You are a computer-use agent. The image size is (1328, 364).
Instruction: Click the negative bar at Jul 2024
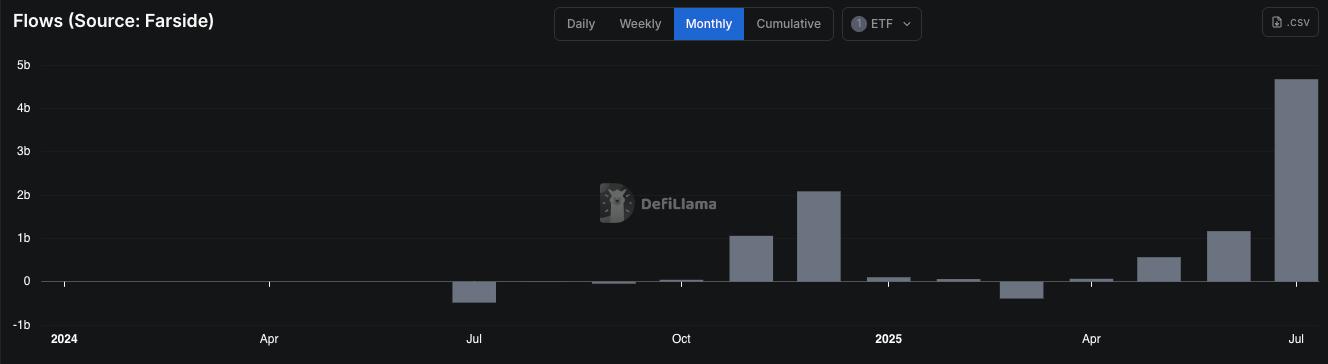click(474, 292)
